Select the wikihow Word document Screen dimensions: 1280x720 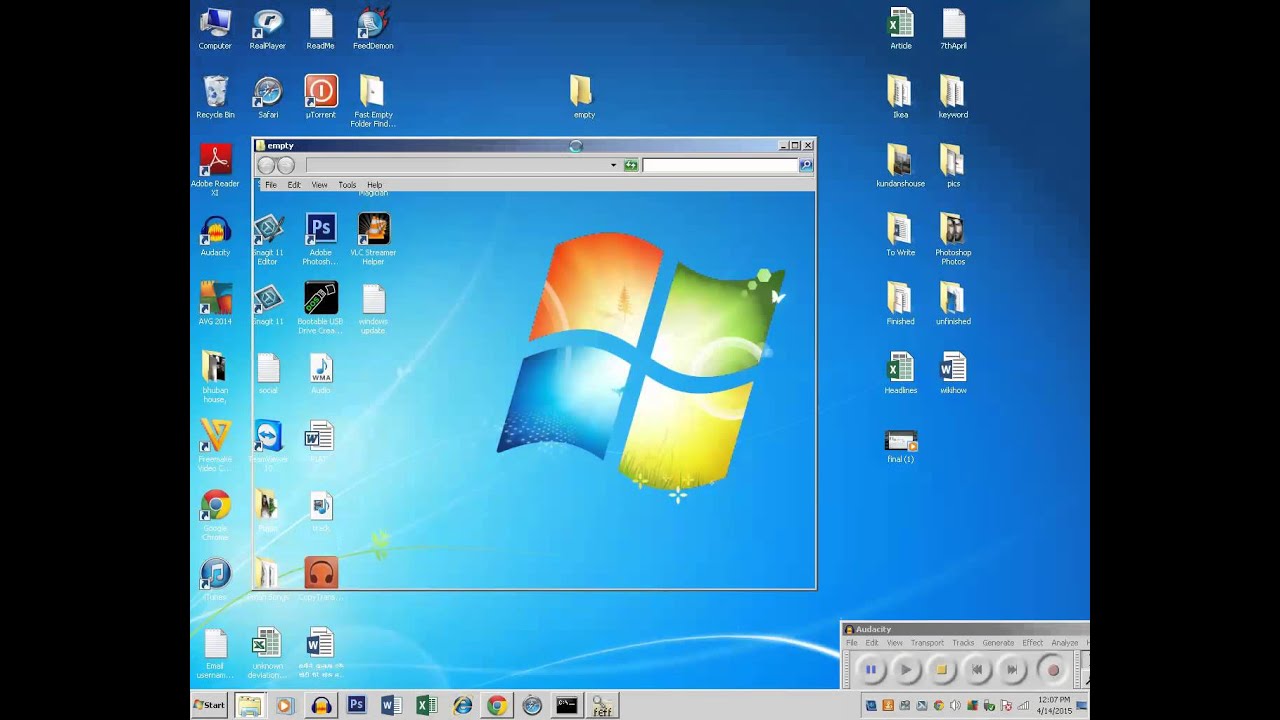[x=953, y=372]
